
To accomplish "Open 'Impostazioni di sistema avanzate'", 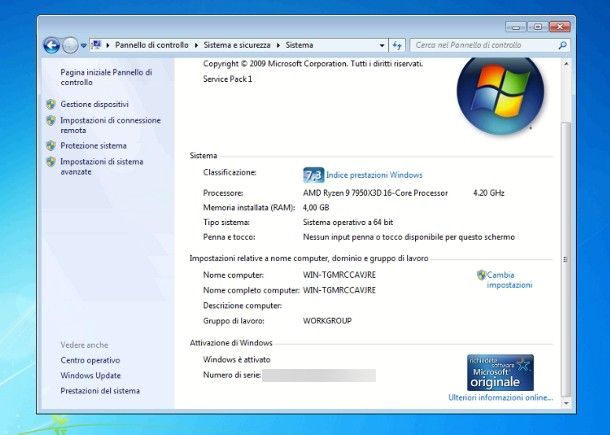I will point(102,167).
